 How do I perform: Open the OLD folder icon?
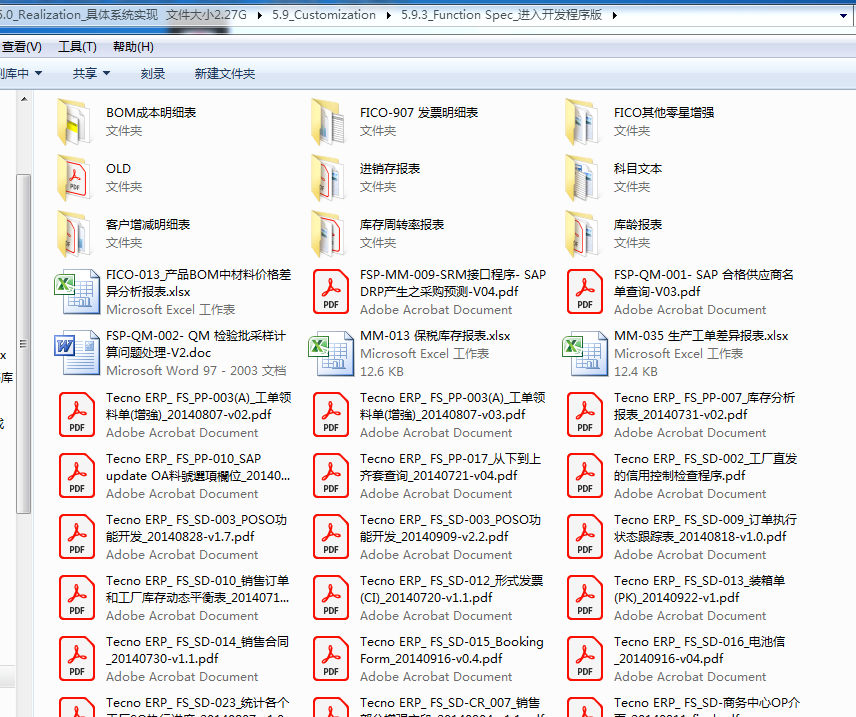[74, 178]
